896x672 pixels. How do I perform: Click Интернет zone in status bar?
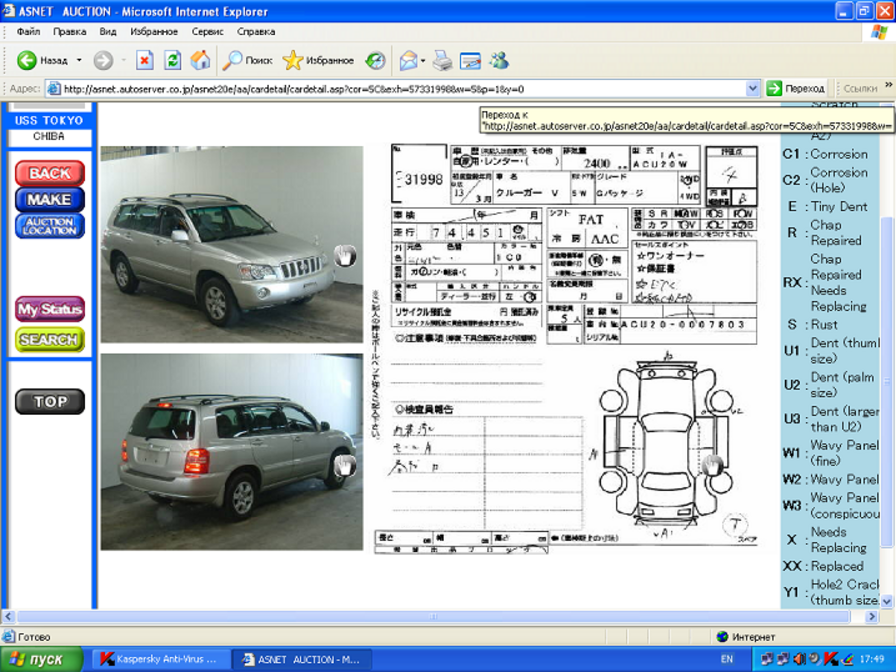point(746,637)
